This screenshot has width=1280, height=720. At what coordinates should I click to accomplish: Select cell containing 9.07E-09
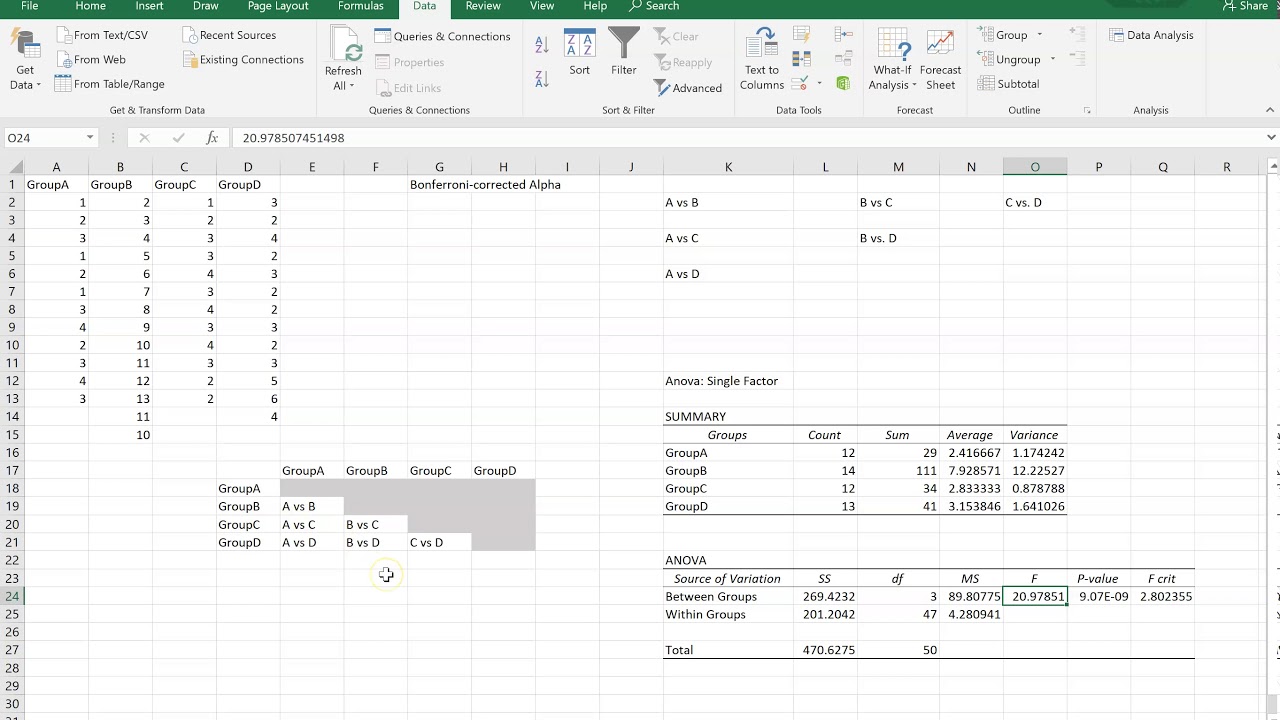click(x=1099, y=596)
